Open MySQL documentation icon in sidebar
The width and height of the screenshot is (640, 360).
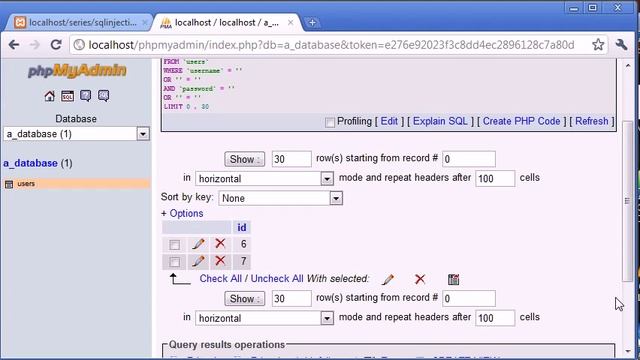coord(103,96)
